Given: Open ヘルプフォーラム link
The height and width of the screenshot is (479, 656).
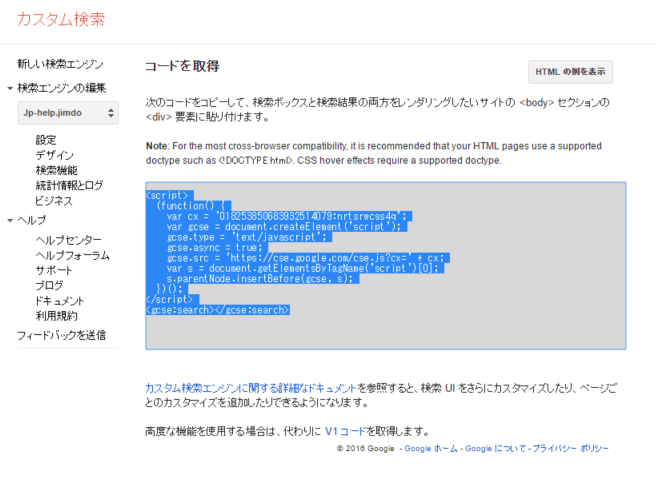Looking at the screenshot, I should pos(72,255).
